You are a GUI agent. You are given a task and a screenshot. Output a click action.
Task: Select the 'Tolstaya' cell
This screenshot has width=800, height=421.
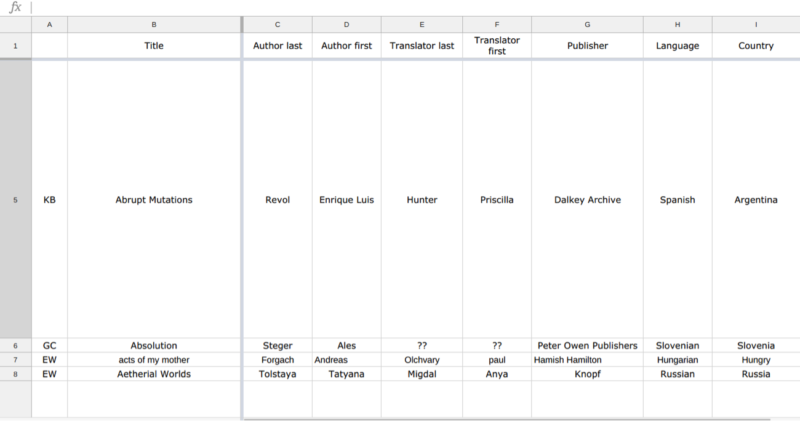[x=278, y=374]
